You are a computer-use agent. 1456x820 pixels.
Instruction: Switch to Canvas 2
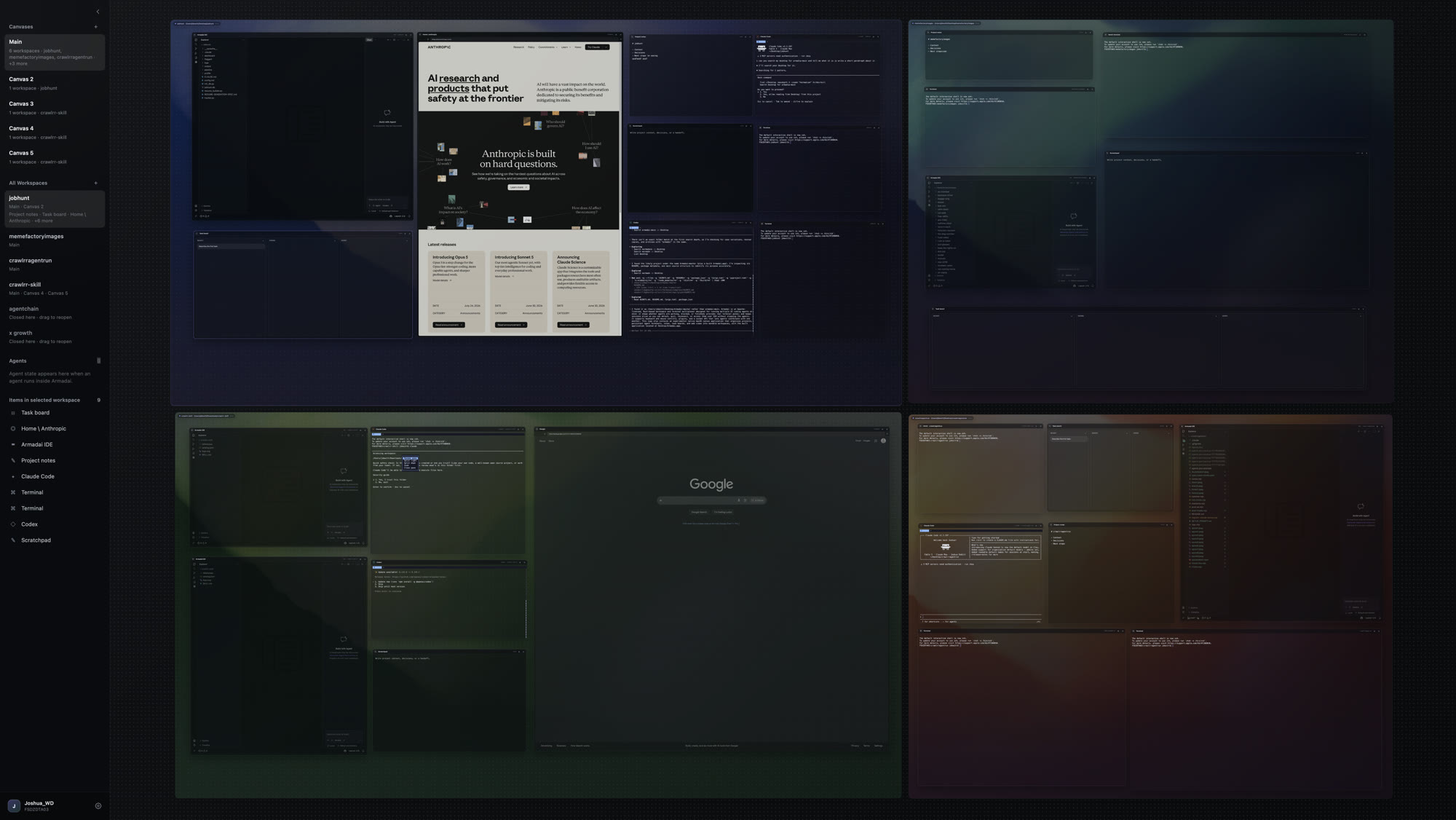click(55, 83)
